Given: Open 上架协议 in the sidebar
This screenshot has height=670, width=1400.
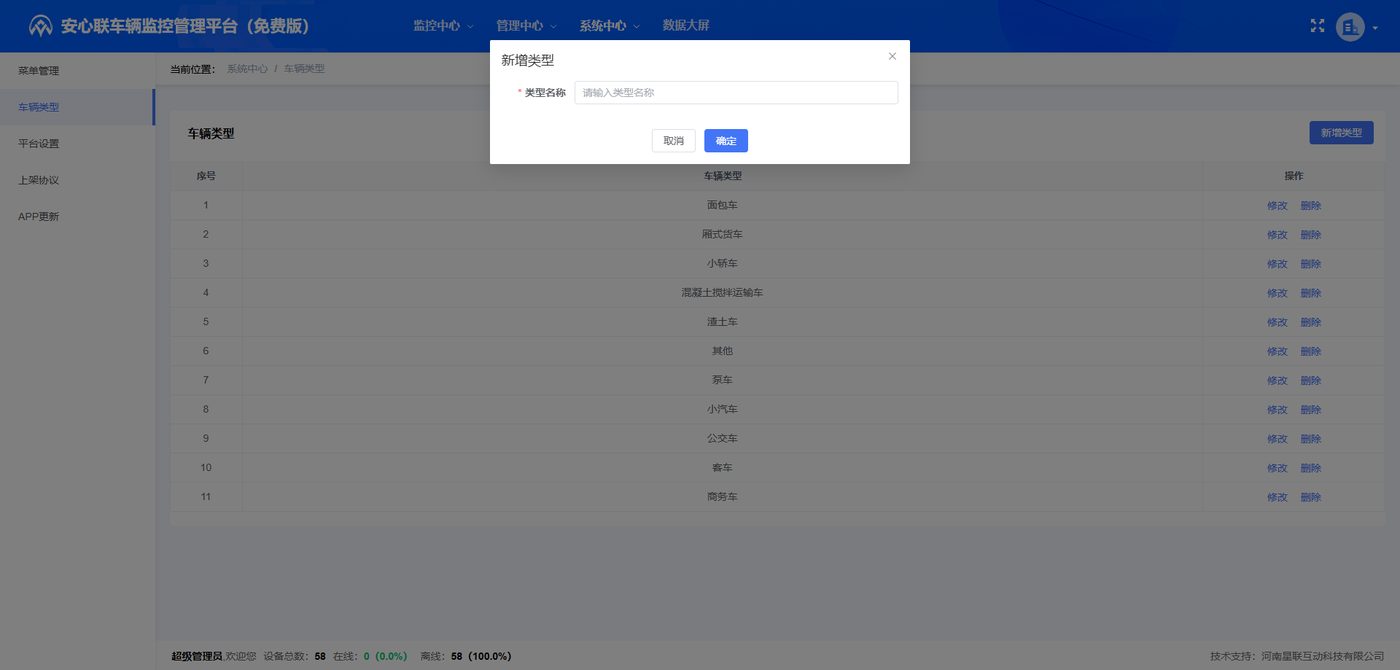Looking at the screenshot, I should tap(77, 180).
